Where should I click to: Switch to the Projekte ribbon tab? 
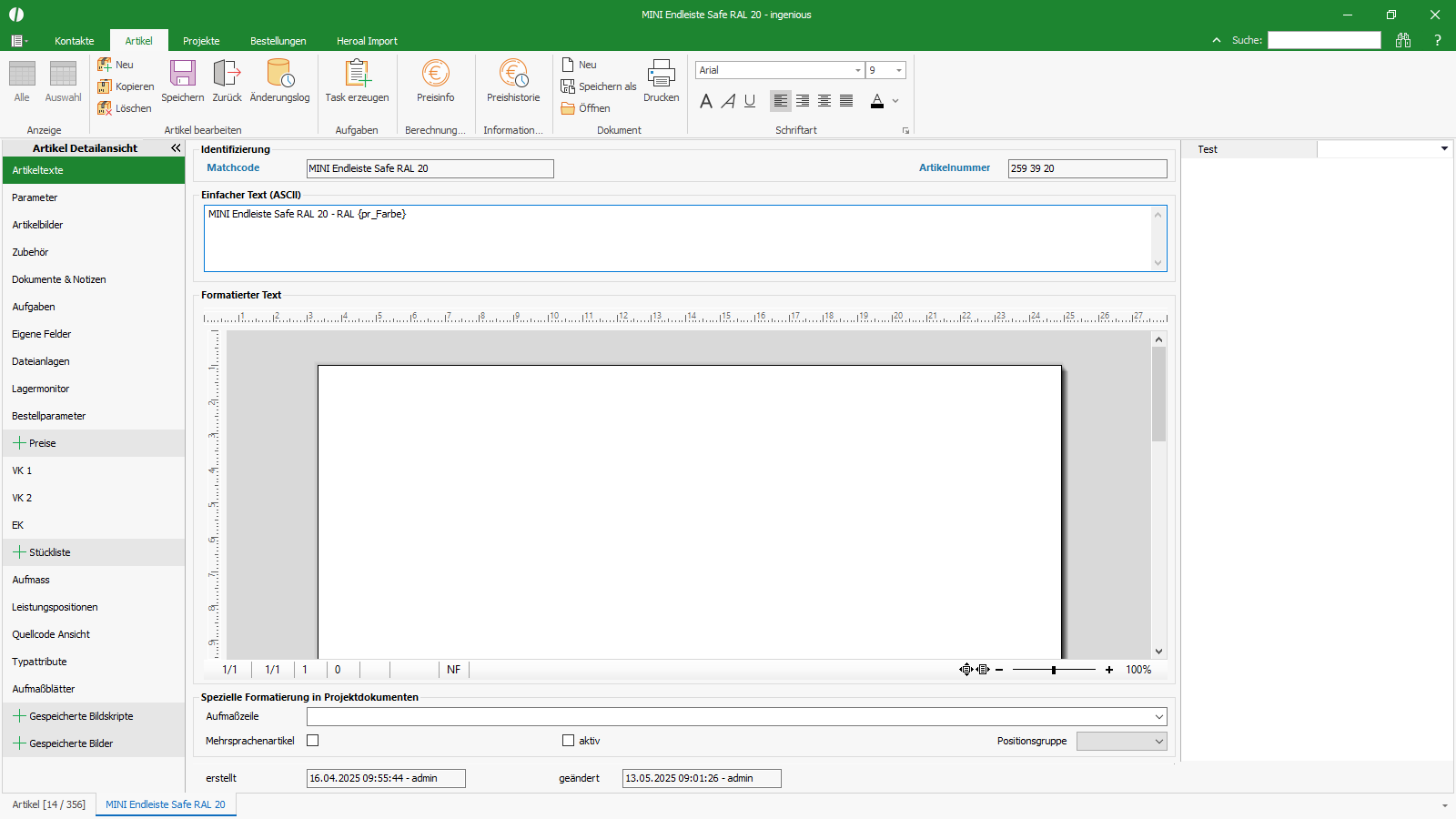coord(201,41)
